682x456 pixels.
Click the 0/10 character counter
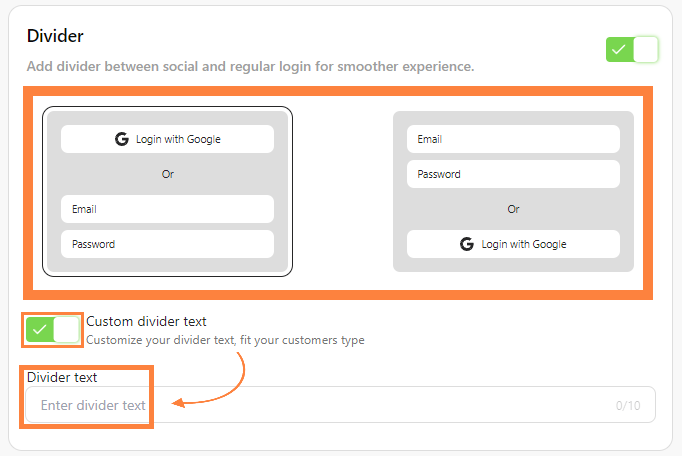(x=628, y=406)
